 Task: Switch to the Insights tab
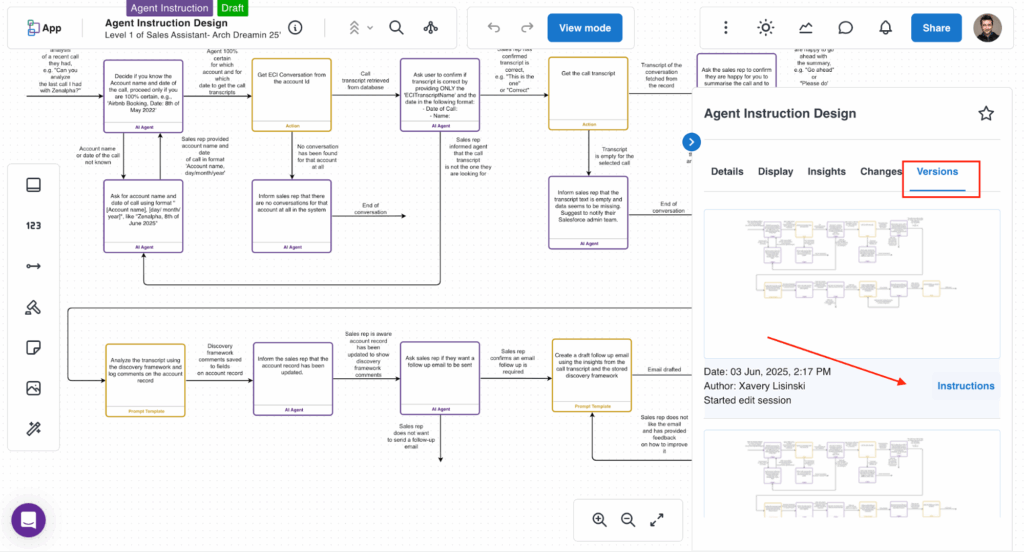point(826,172)
